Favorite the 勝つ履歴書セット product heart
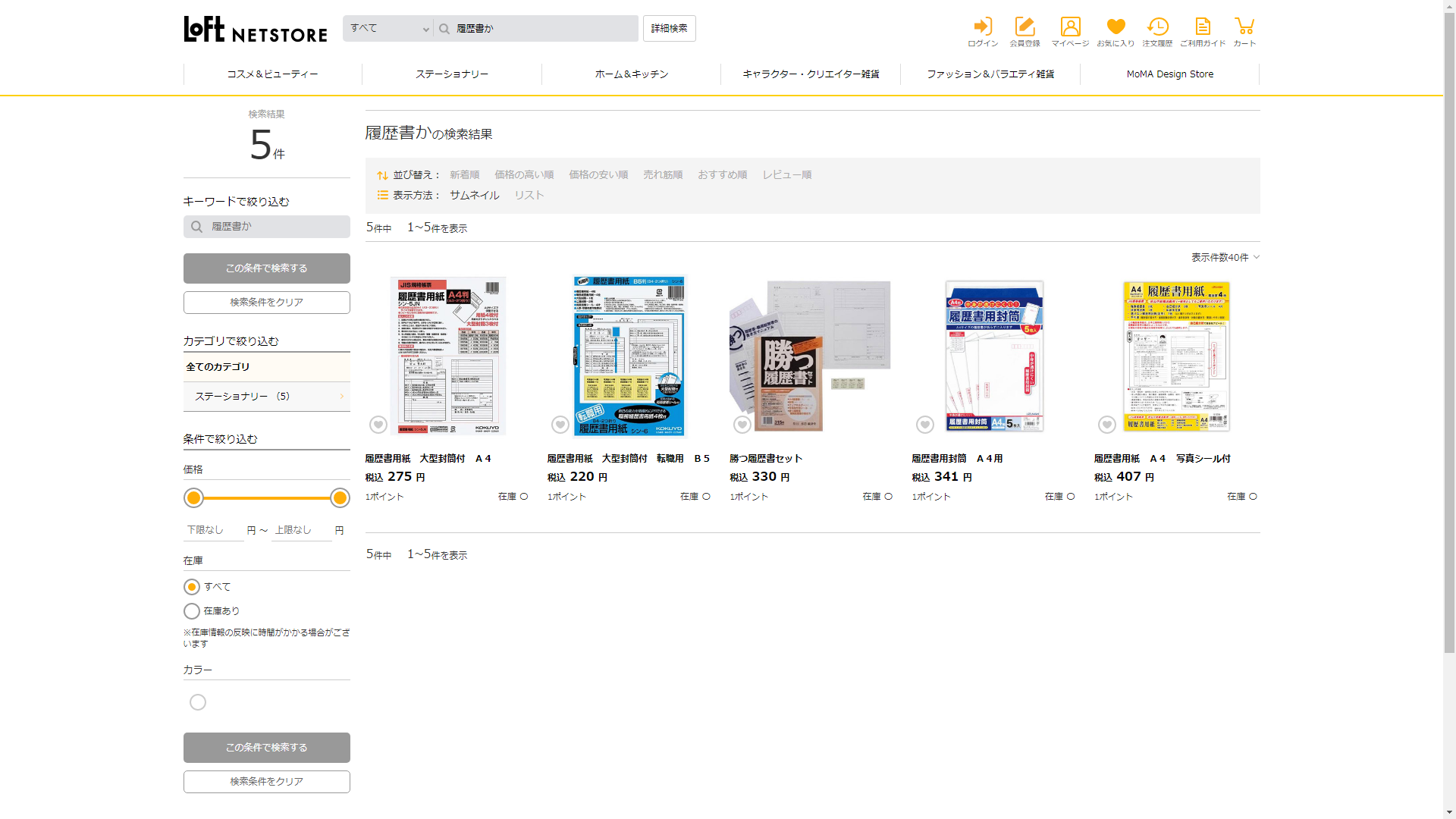The image size is (1456, 819). pos(742,425)
